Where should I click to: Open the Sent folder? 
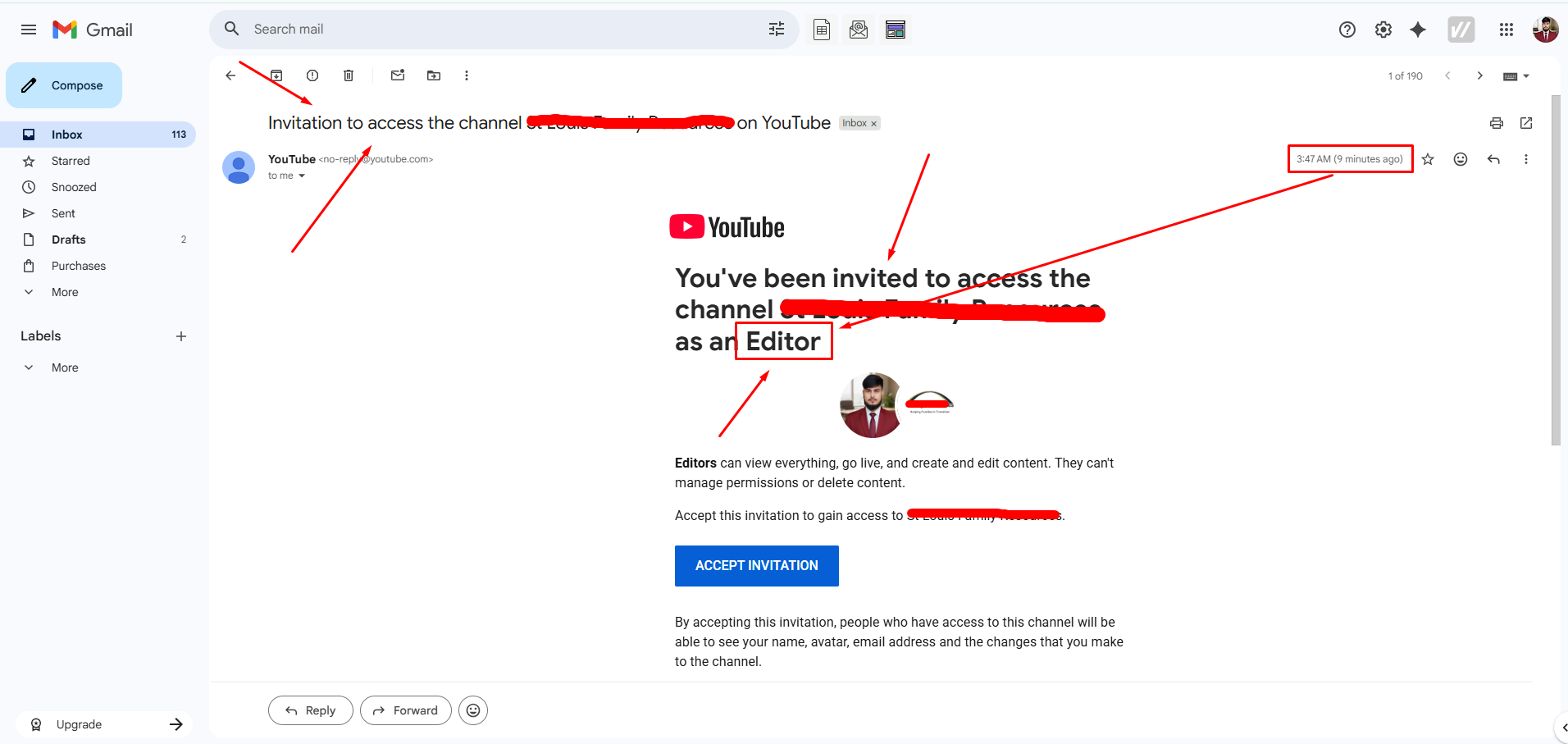pos(63,213)
